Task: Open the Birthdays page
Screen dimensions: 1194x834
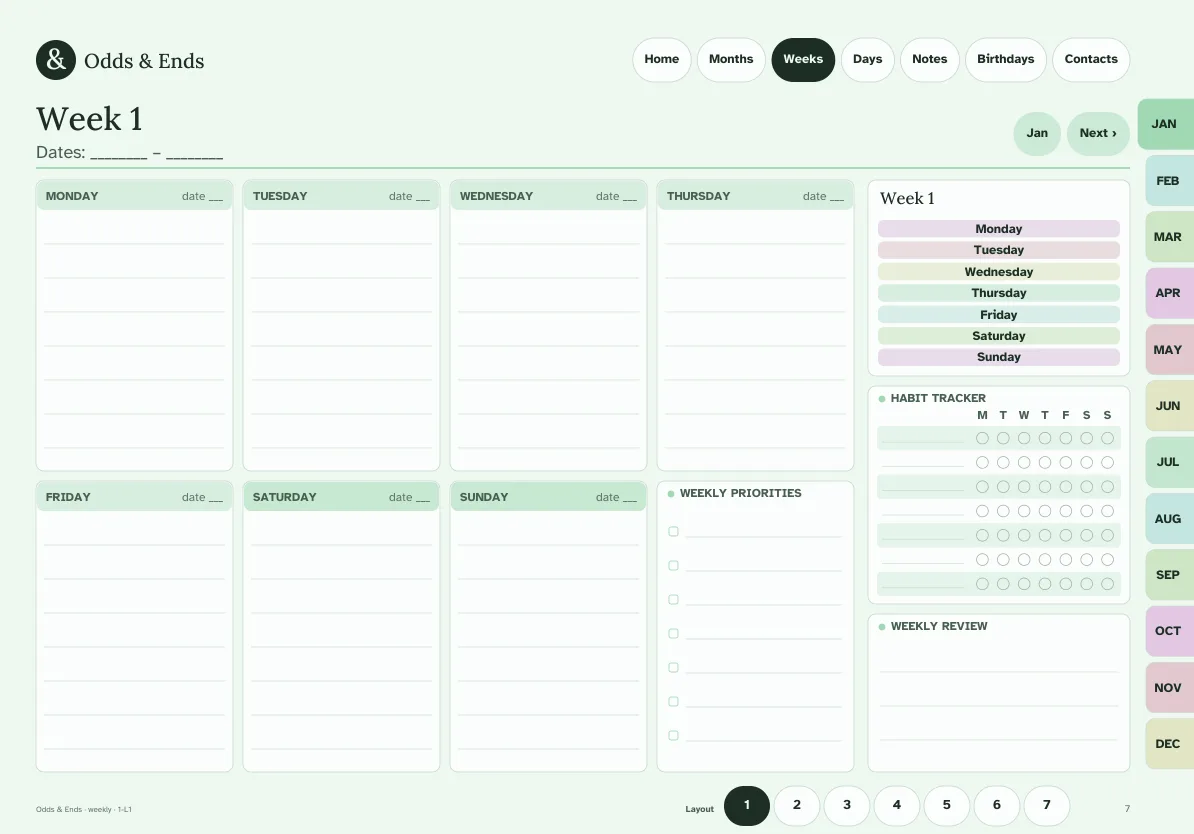Action: coord(1005,59)
